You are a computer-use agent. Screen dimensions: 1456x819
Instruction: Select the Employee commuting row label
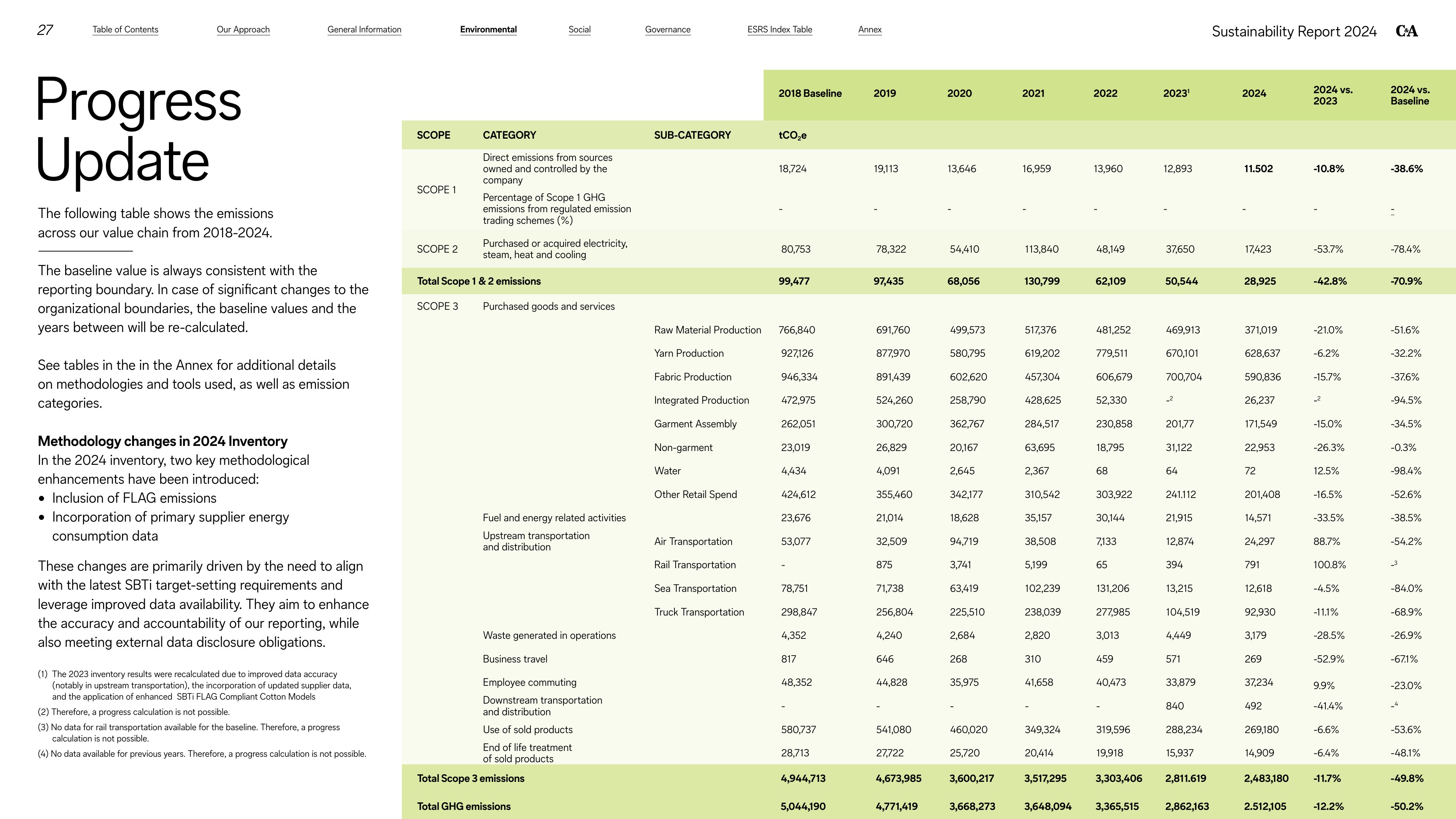(530, 682)
